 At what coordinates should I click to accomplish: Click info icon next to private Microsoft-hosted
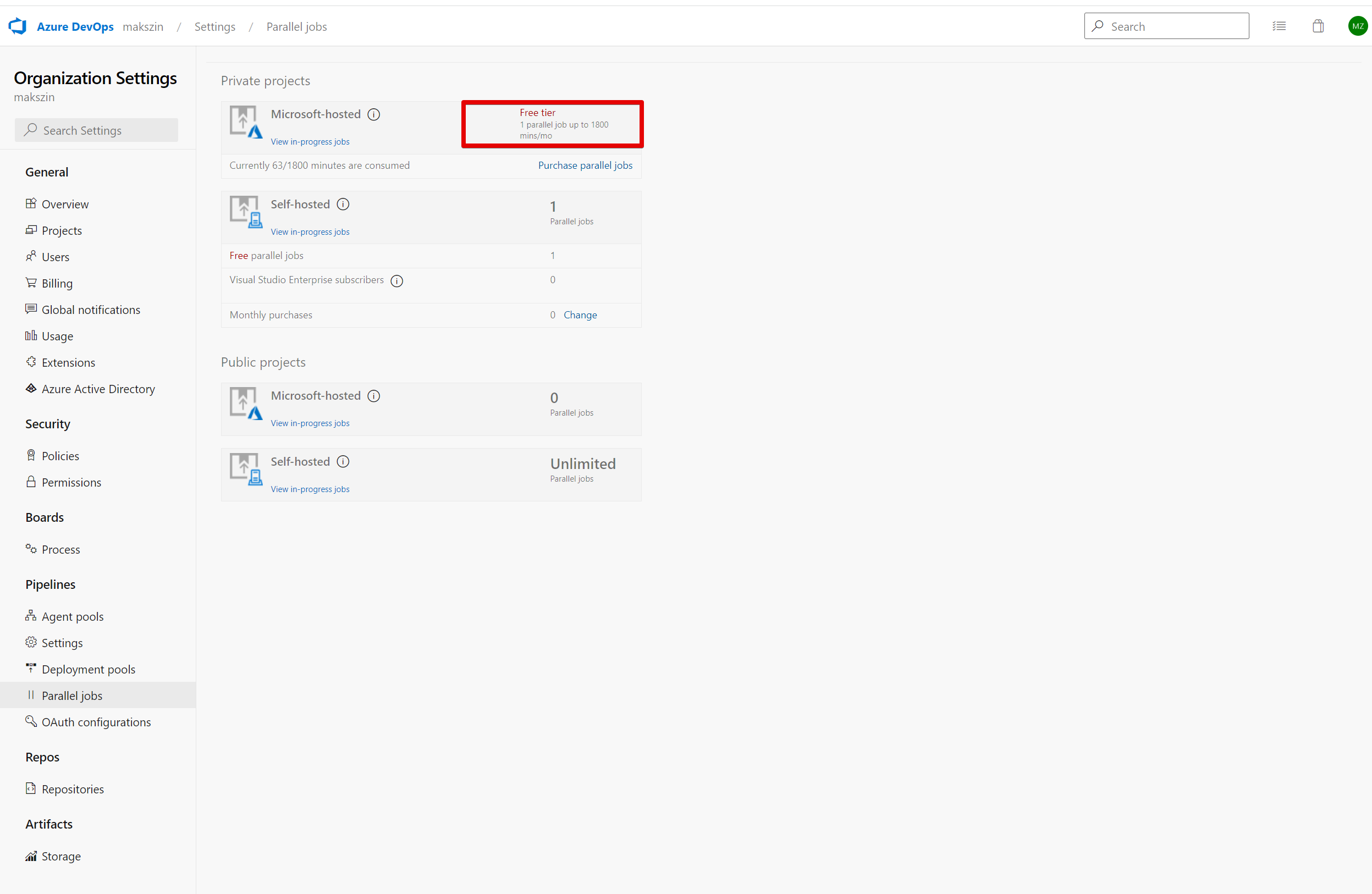pyautogui.click(x=373, y=115)
